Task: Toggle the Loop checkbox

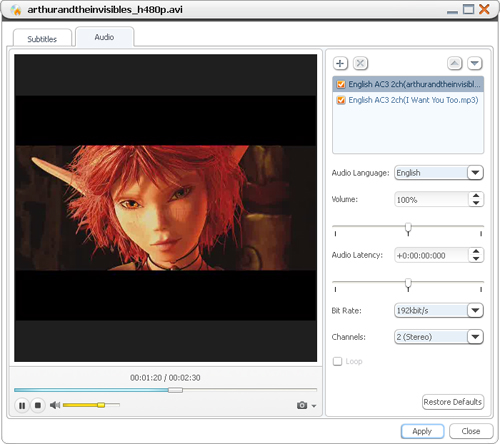Action: [x=337, y=361]
